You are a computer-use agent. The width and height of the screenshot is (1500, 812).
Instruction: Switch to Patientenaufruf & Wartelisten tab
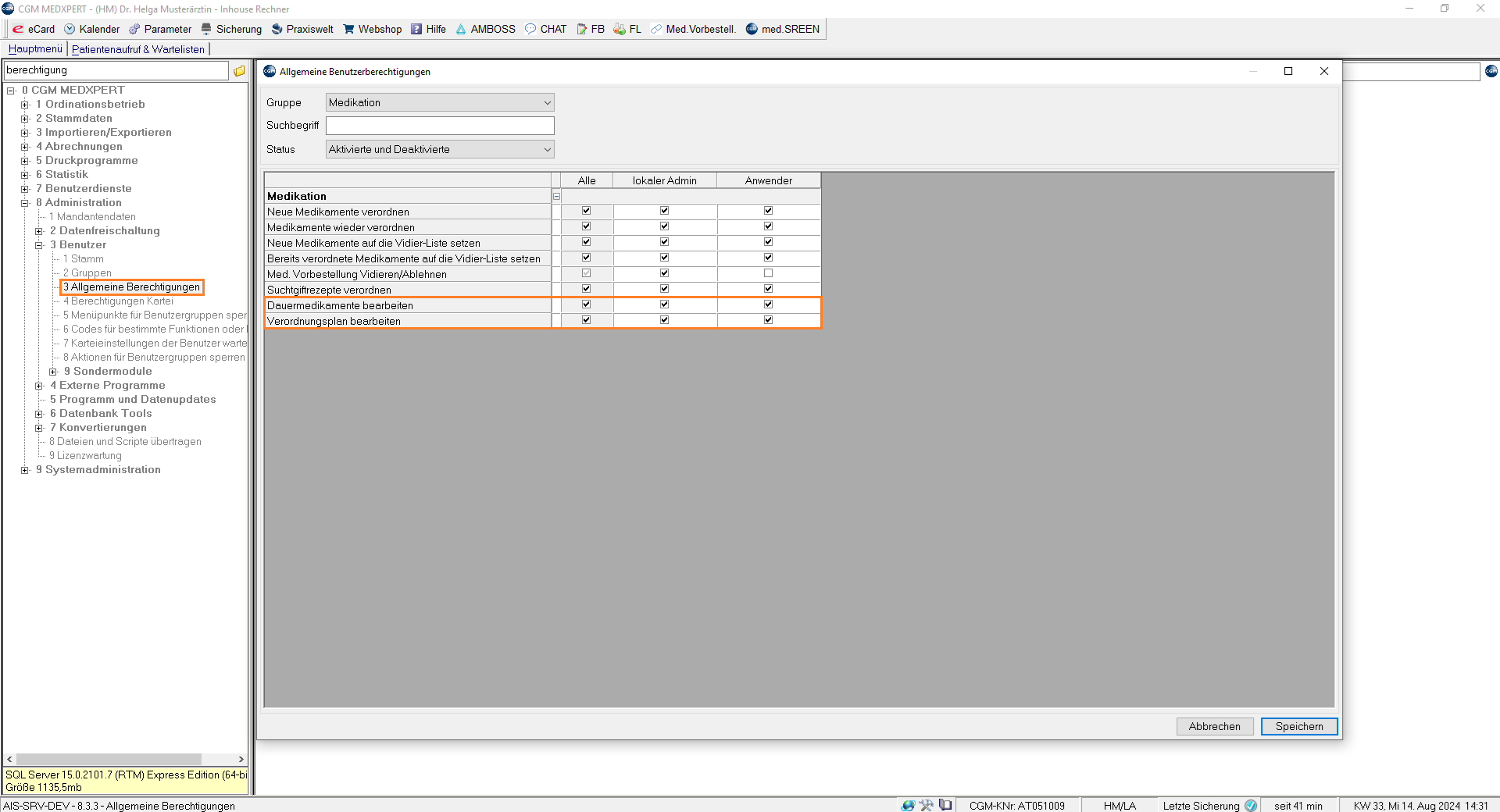pos(138,49)
